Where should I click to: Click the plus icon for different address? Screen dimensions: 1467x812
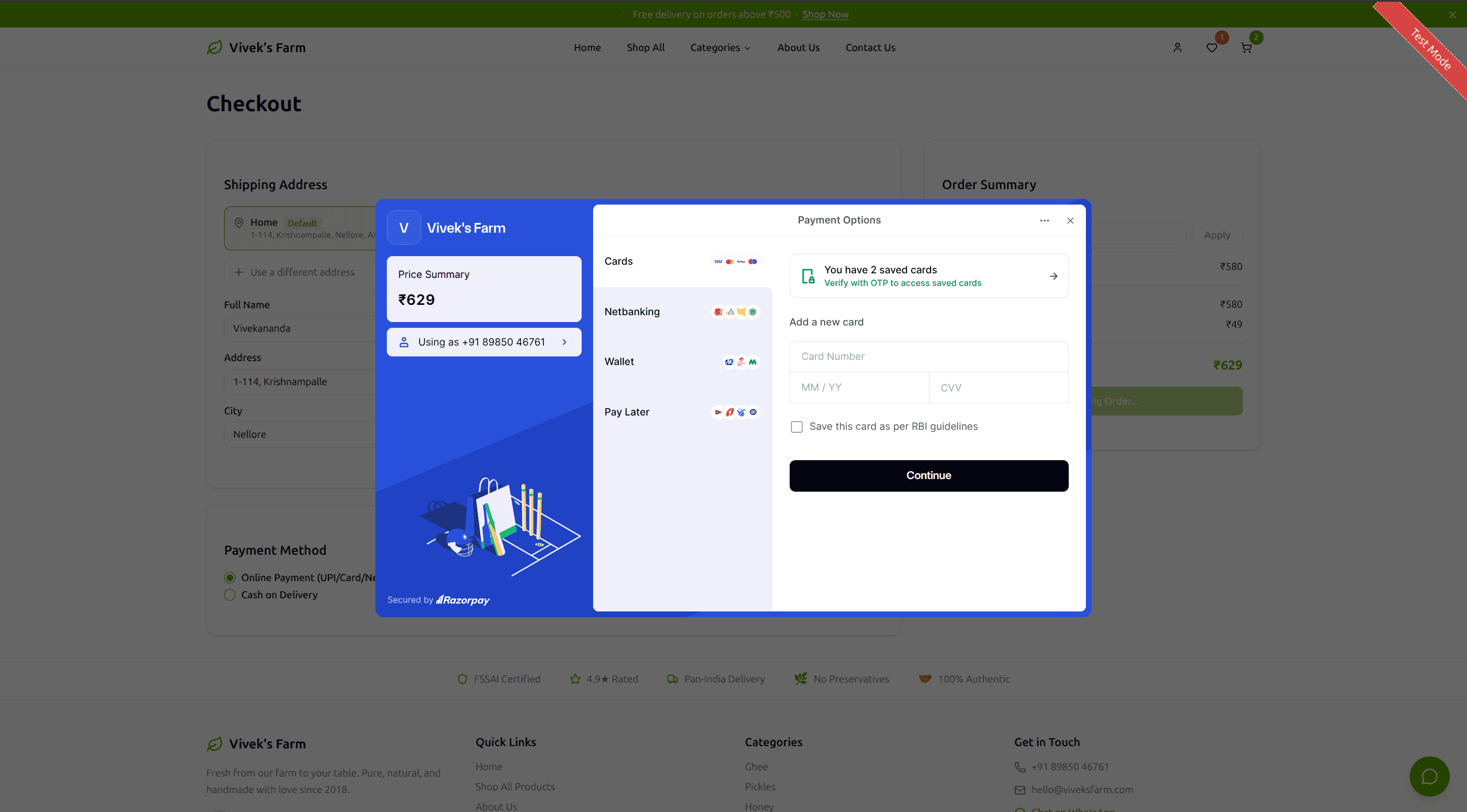[239, 272]
